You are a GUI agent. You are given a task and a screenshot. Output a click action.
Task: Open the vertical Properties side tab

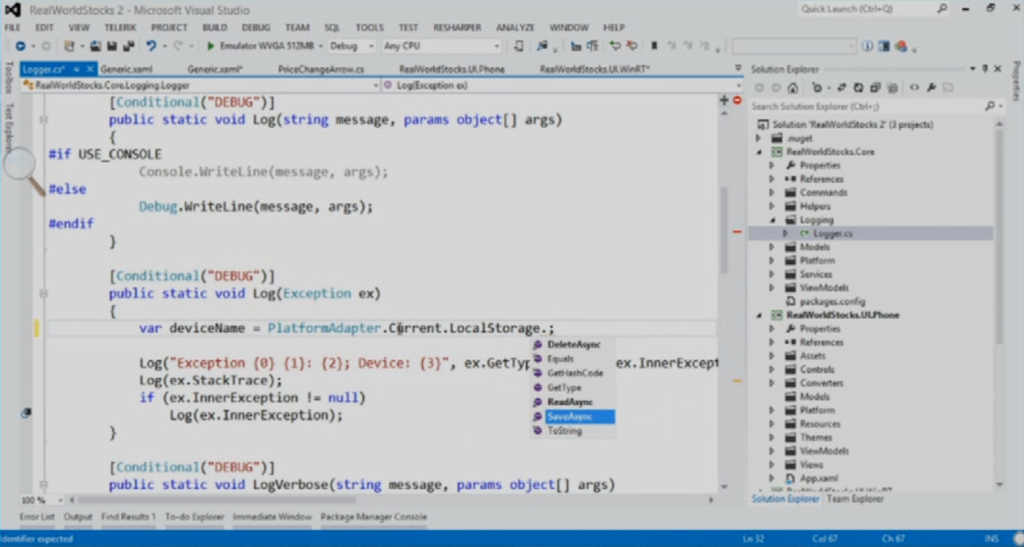tap(1016, 81)
